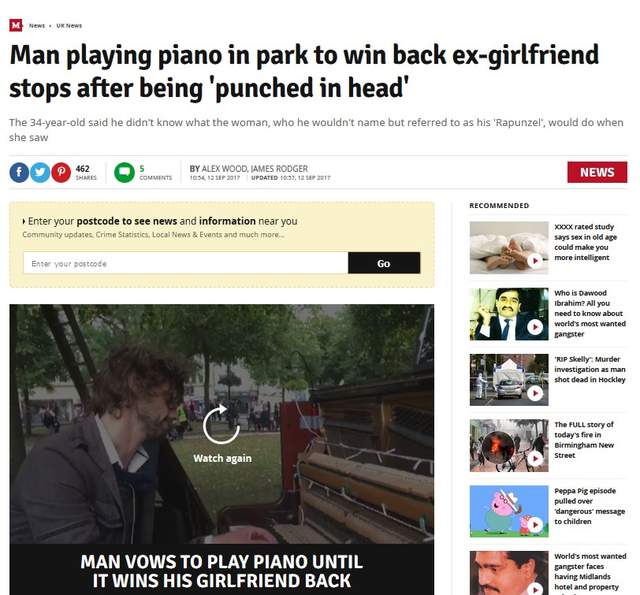Play the sex study recommended video
This screenshot has height=595, width=640.
click(535, 261)
